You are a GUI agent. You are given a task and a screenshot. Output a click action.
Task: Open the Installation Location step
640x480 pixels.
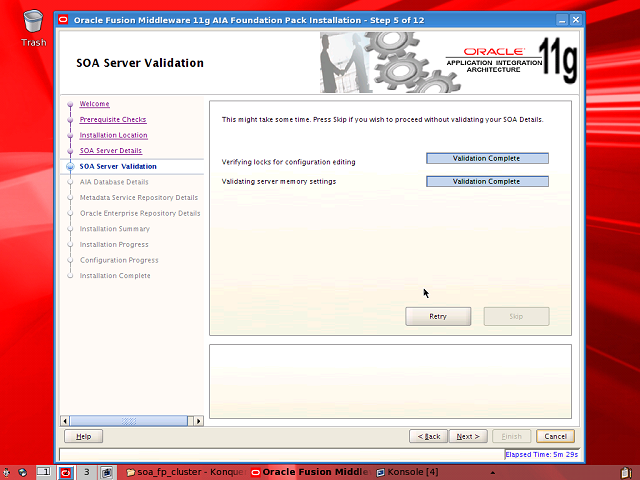click(113, 135)
